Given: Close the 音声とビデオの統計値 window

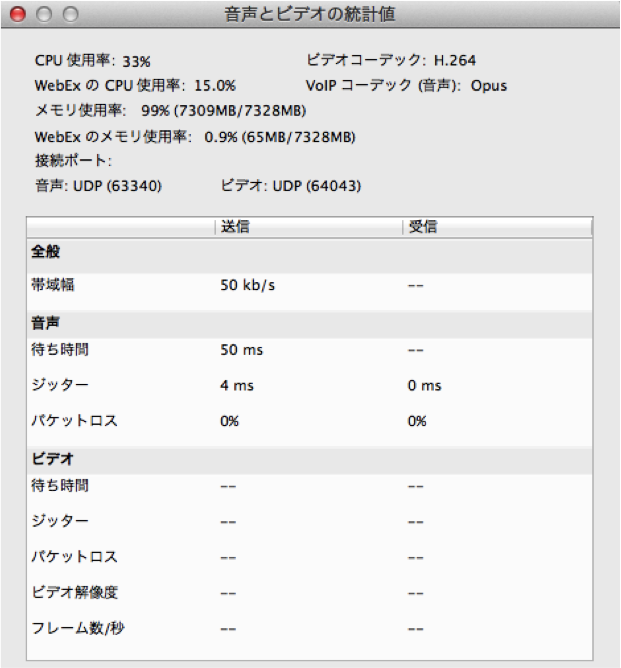Looking at the screenshot, I should click(x=17, y=14).
